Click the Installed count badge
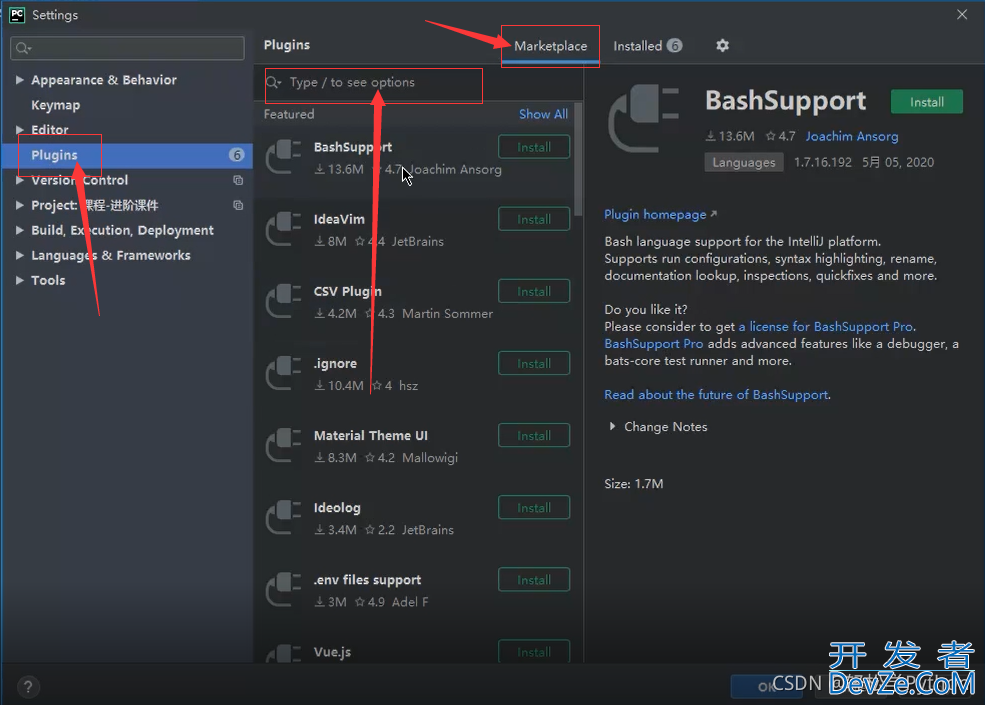 675,46
